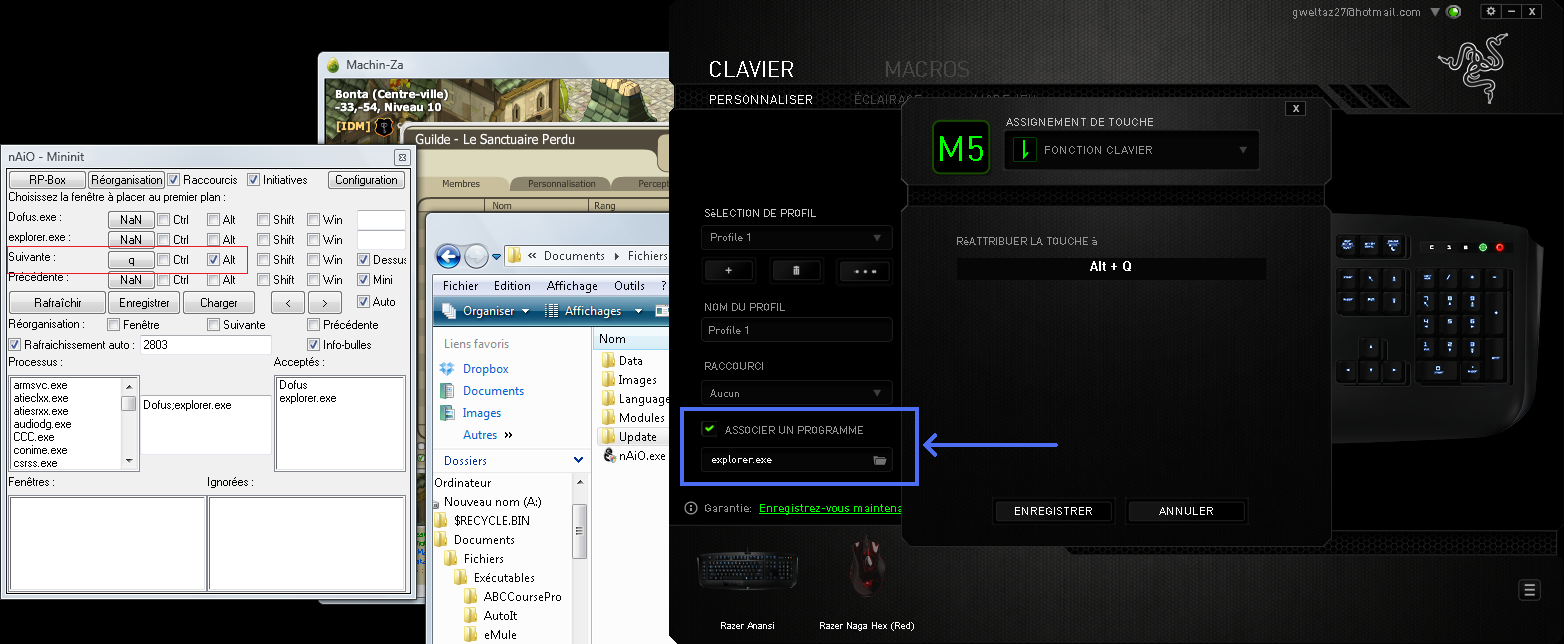Viewport: 1564px width, 644px height.
Task: Go forward in the Explorer window
Action: 476,256
